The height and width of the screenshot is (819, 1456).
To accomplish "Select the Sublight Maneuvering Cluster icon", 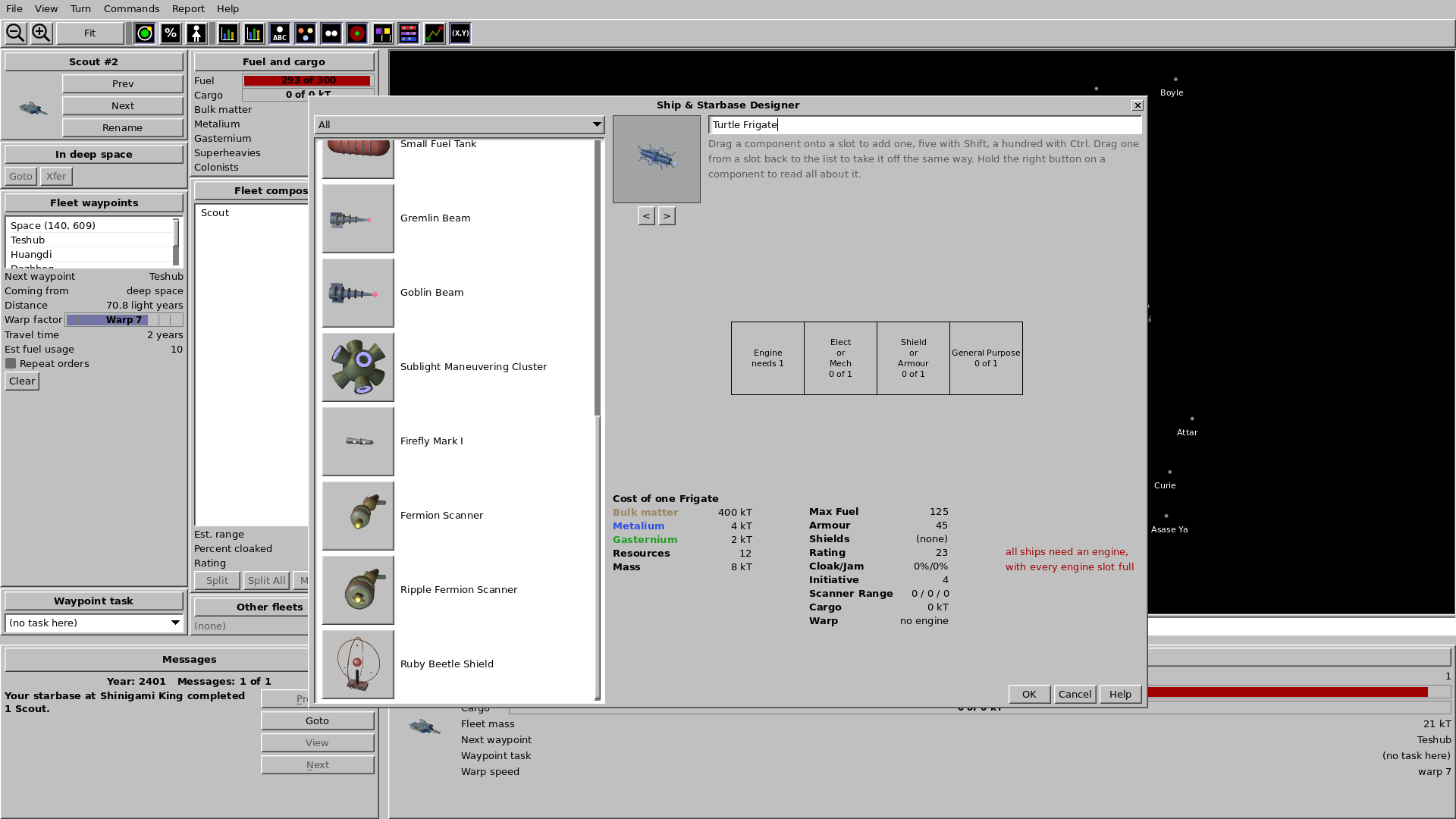I will [x=358, y=367].
